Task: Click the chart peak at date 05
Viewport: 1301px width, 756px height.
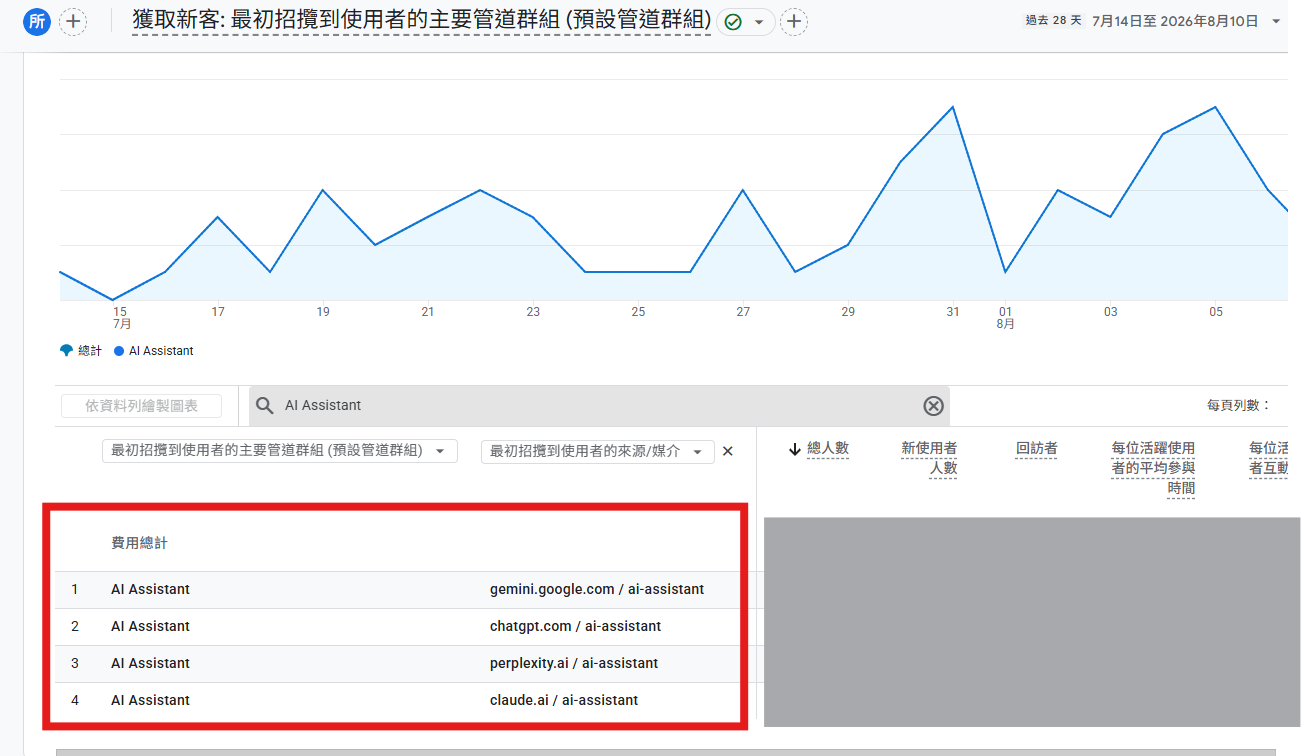Action: point(1215,107)
